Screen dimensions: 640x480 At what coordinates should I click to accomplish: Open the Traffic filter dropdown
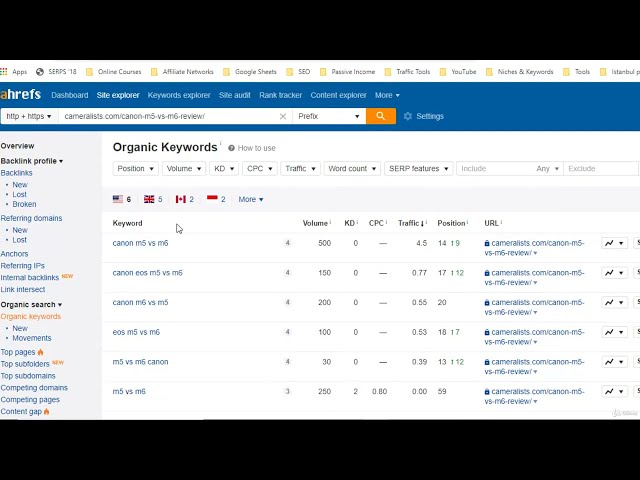[x=300, y=169]
